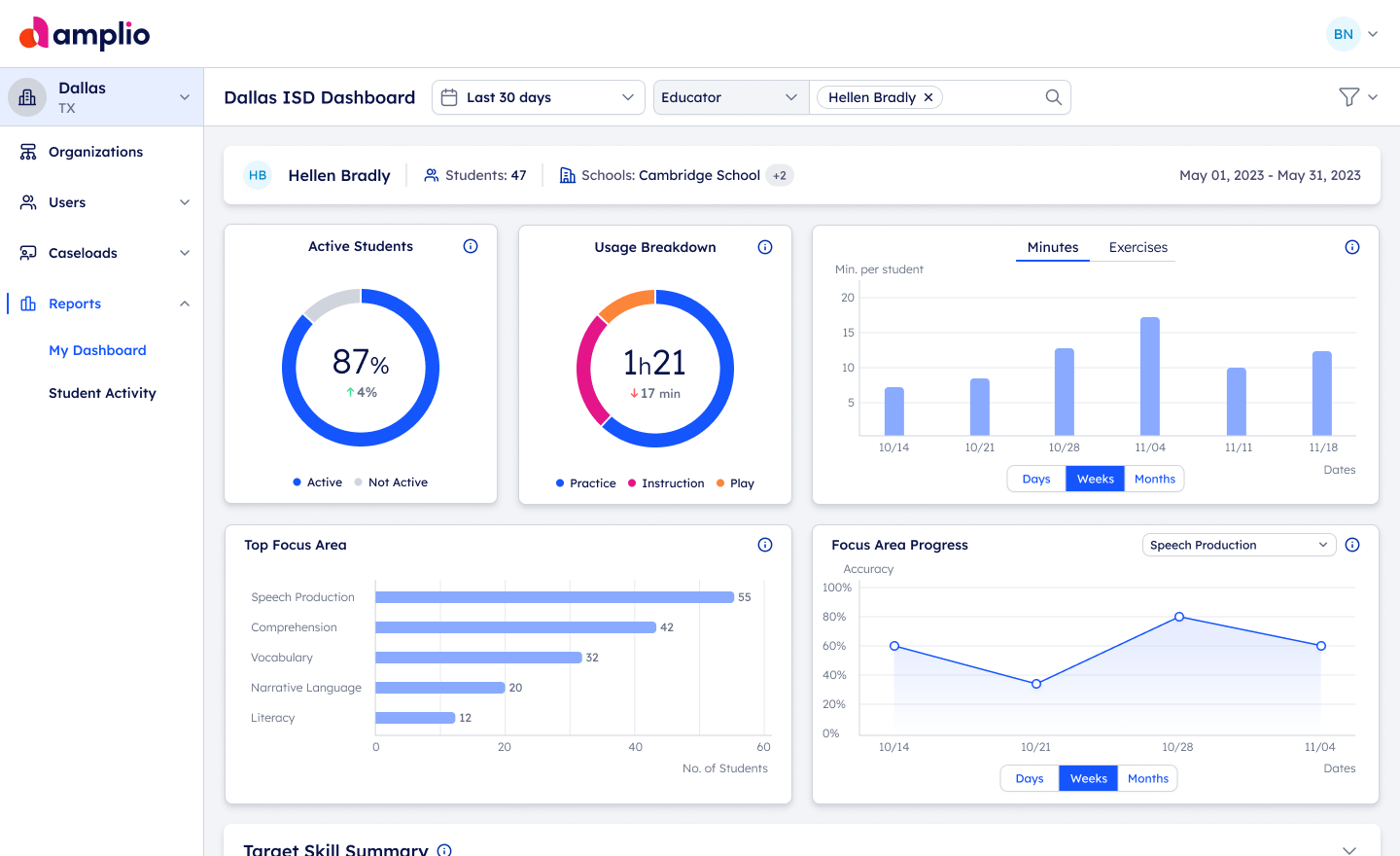
Task: Click the Vocabulary bar (32)
Action: 478,658
